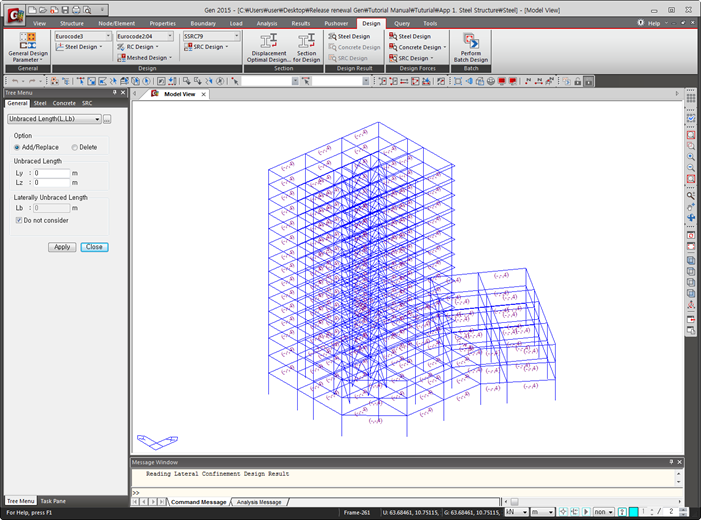701x520 pixels.
Task: Open the non dropdown in status bar
Action: [604, 512]
